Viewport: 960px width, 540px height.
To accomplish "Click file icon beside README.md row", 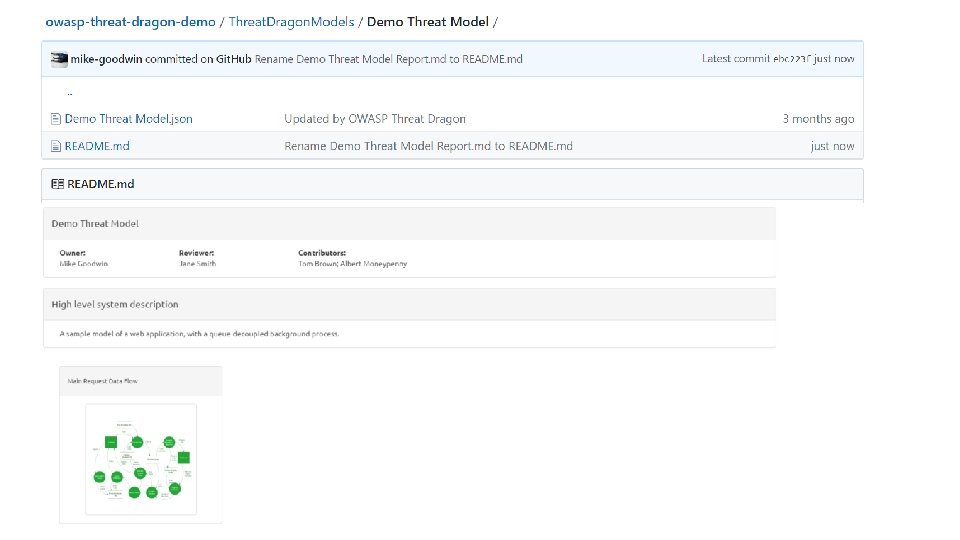I will click(x=56, y=146).
